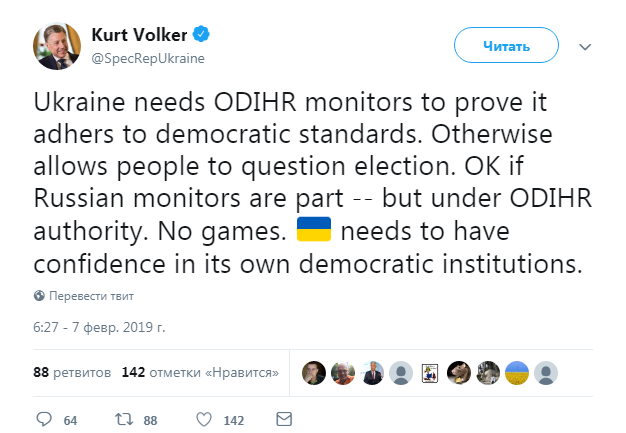Open the first liker's avatar
This screenshot has height=433, width=626.
pos(314,372)
